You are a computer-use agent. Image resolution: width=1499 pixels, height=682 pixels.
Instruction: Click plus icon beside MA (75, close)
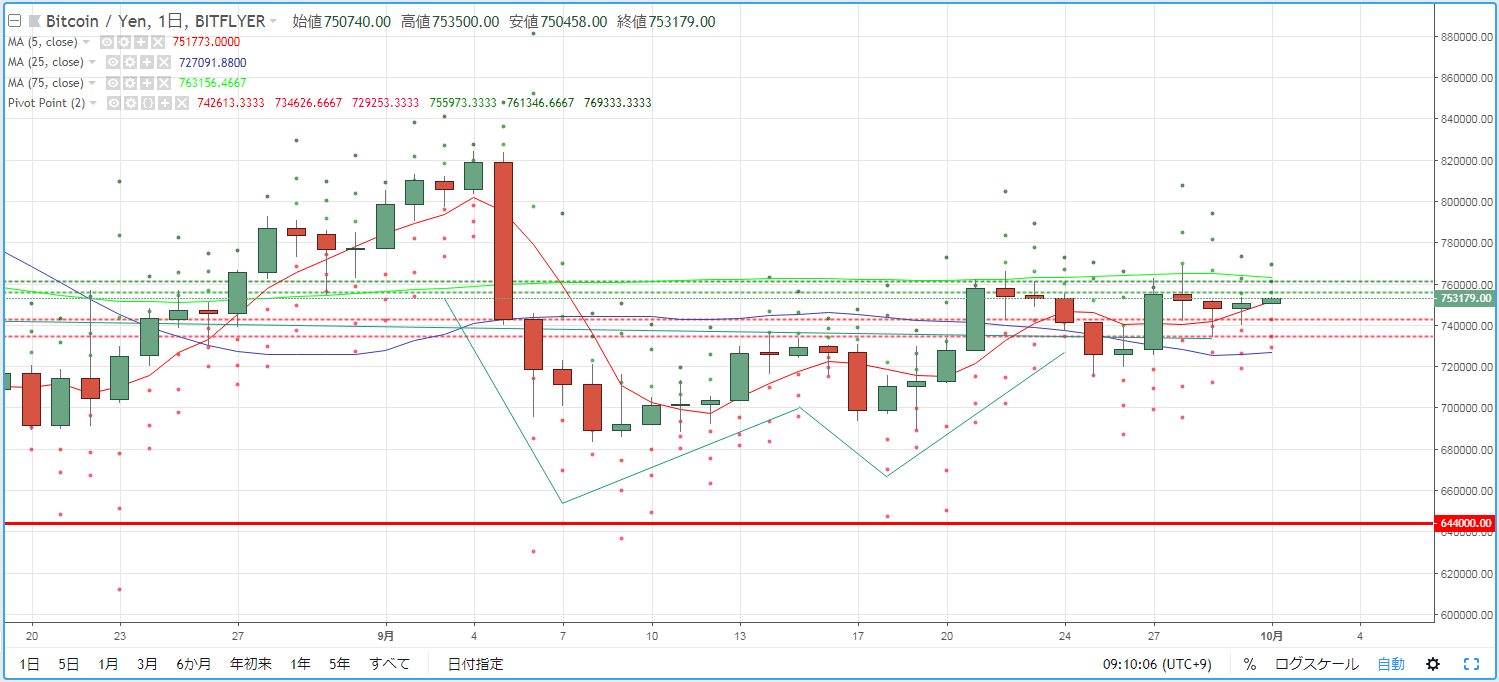(147, 83)
